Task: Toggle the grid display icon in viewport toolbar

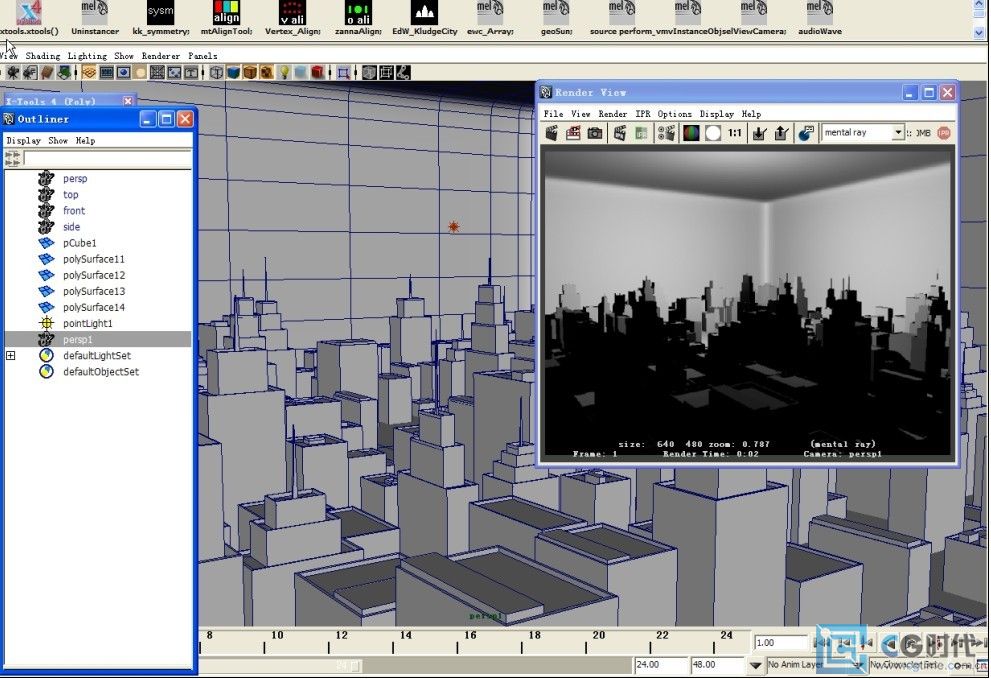Action: pyautogui.click(x=89, y=73)
